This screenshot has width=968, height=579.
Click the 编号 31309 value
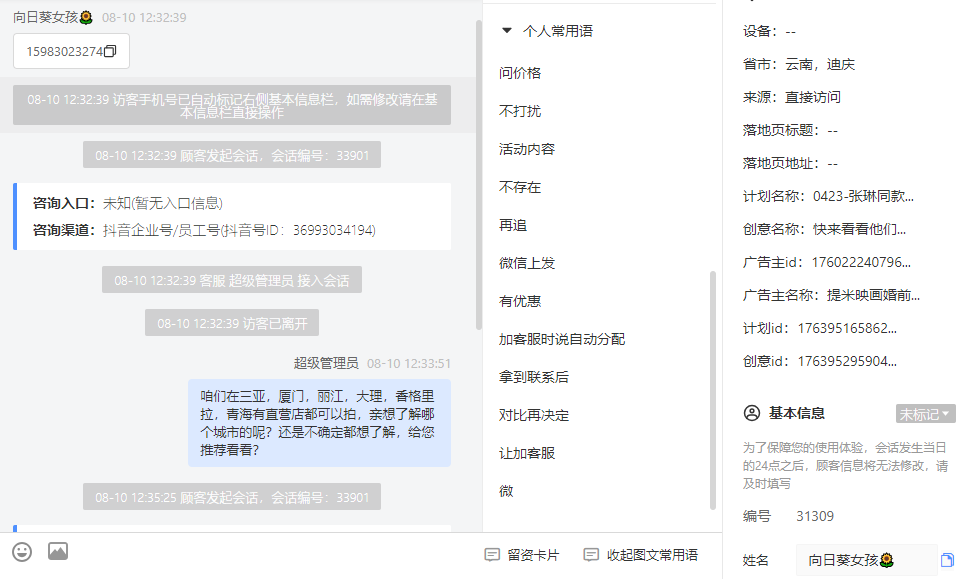tap(815, 516)
